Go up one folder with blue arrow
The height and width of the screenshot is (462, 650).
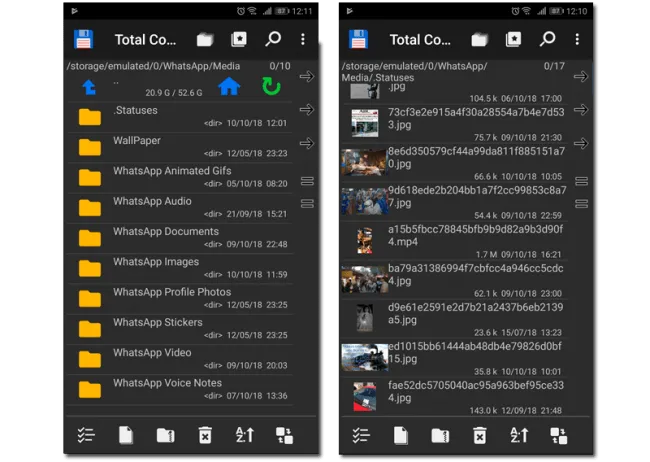point(89,87)
